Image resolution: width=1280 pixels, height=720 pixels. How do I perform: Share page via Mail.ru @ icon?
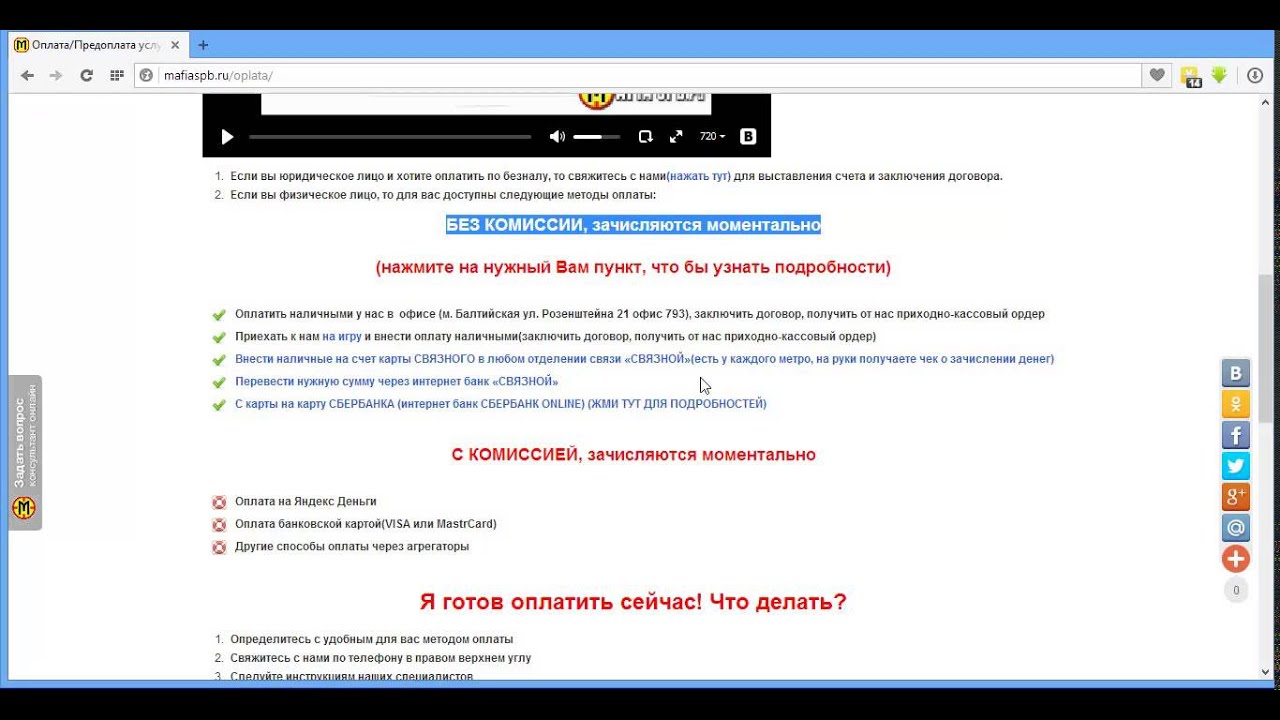point(1236,528)
